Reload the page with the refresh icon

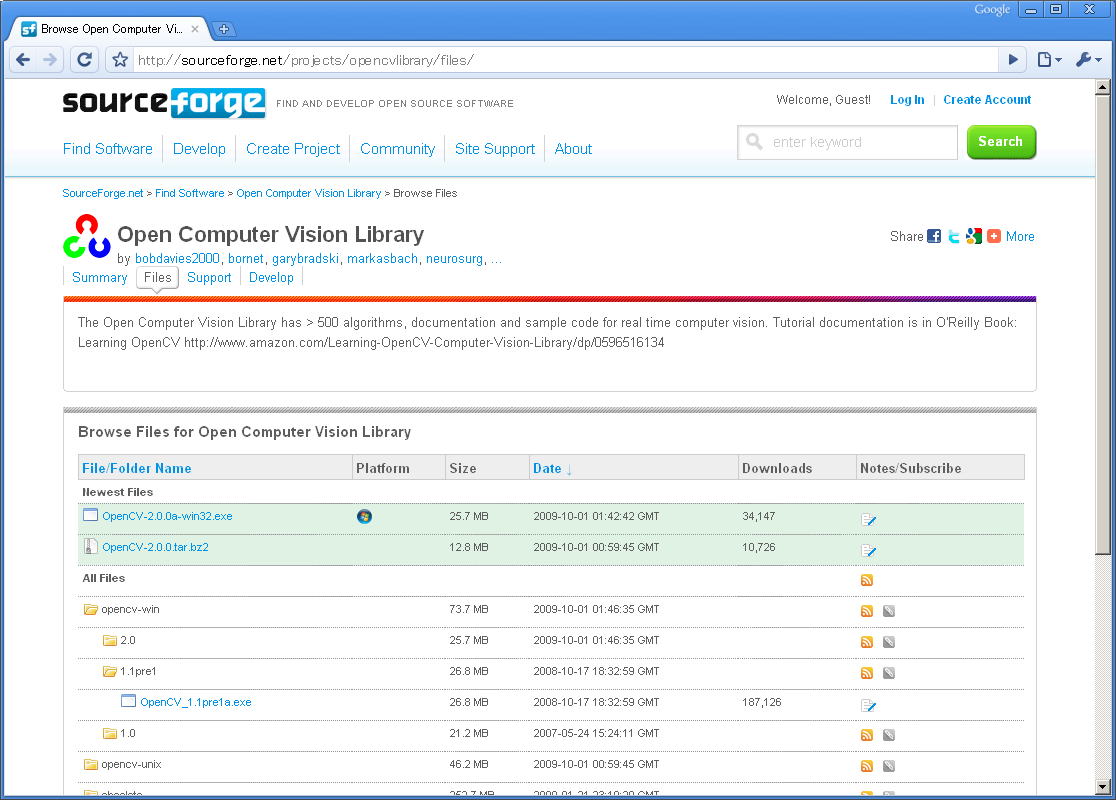click(x=84, y=60)
